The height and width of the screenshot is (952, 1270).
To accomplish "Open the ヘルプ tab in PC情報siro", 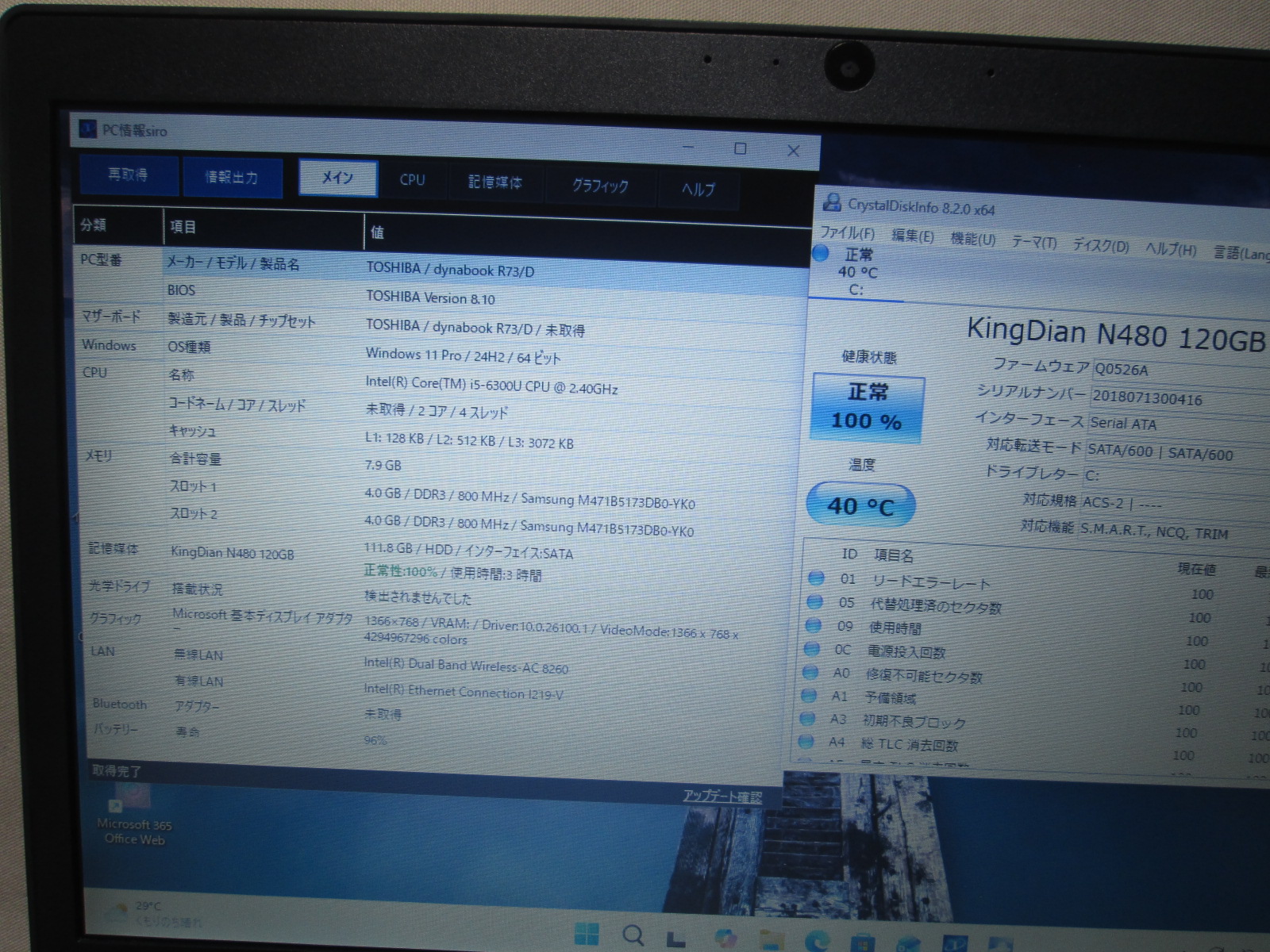I will (698, 189).
